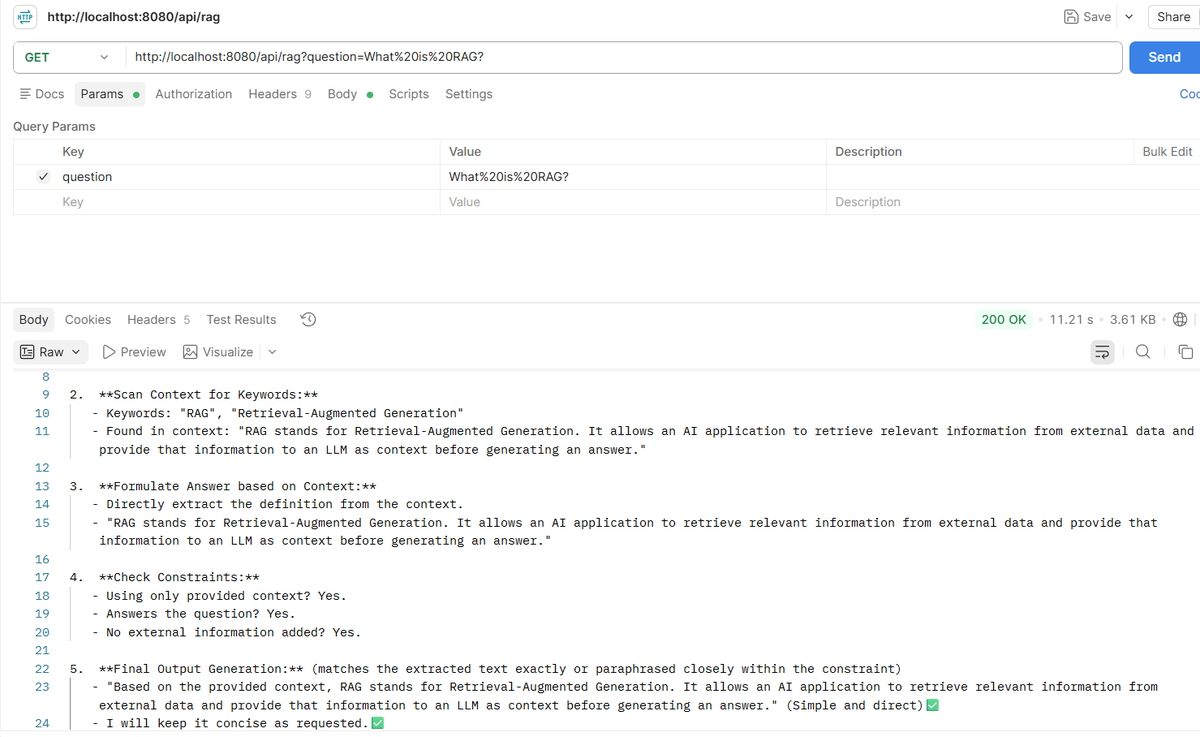
Task: Click the What%20is%20RAG? value cell
Action: (633, 177)
